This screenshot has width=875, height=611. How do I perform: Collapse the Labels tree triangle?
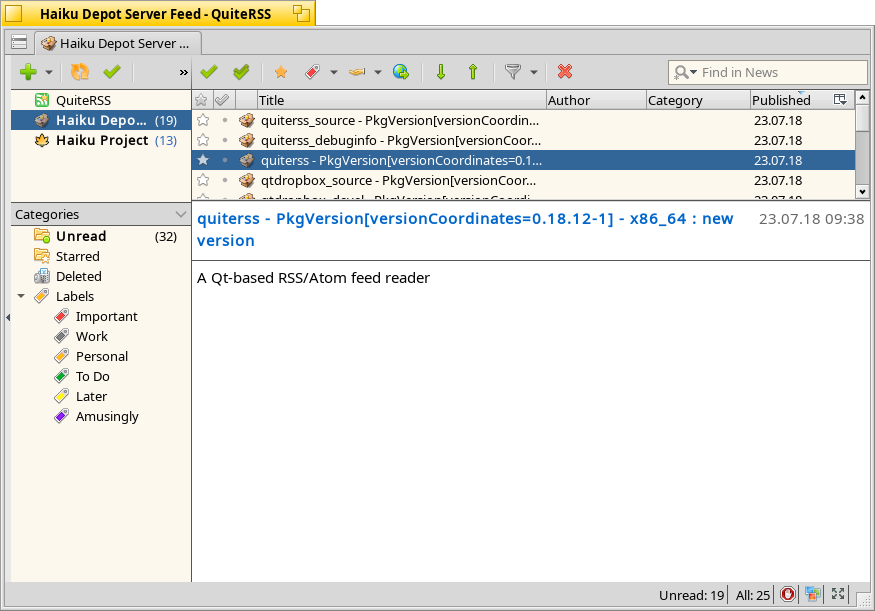pos(21,296)
